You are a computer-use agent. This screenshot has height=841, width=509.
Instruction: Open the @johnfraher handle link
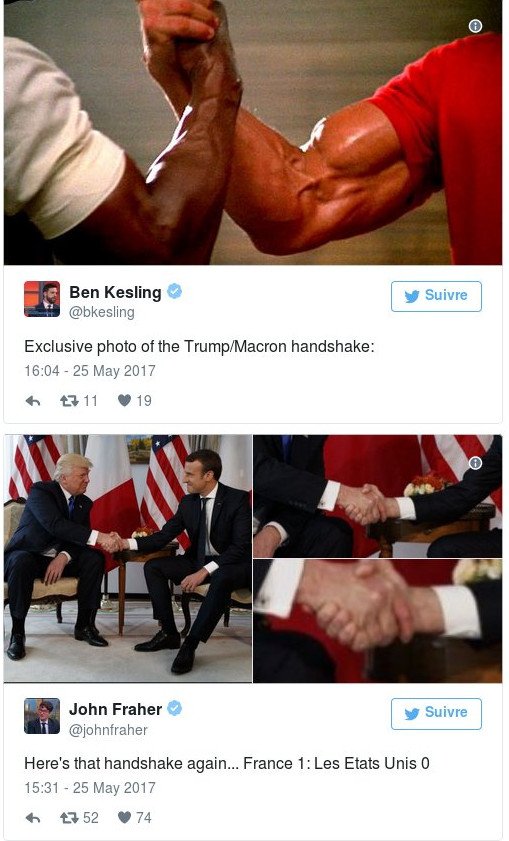pos(108,730)
